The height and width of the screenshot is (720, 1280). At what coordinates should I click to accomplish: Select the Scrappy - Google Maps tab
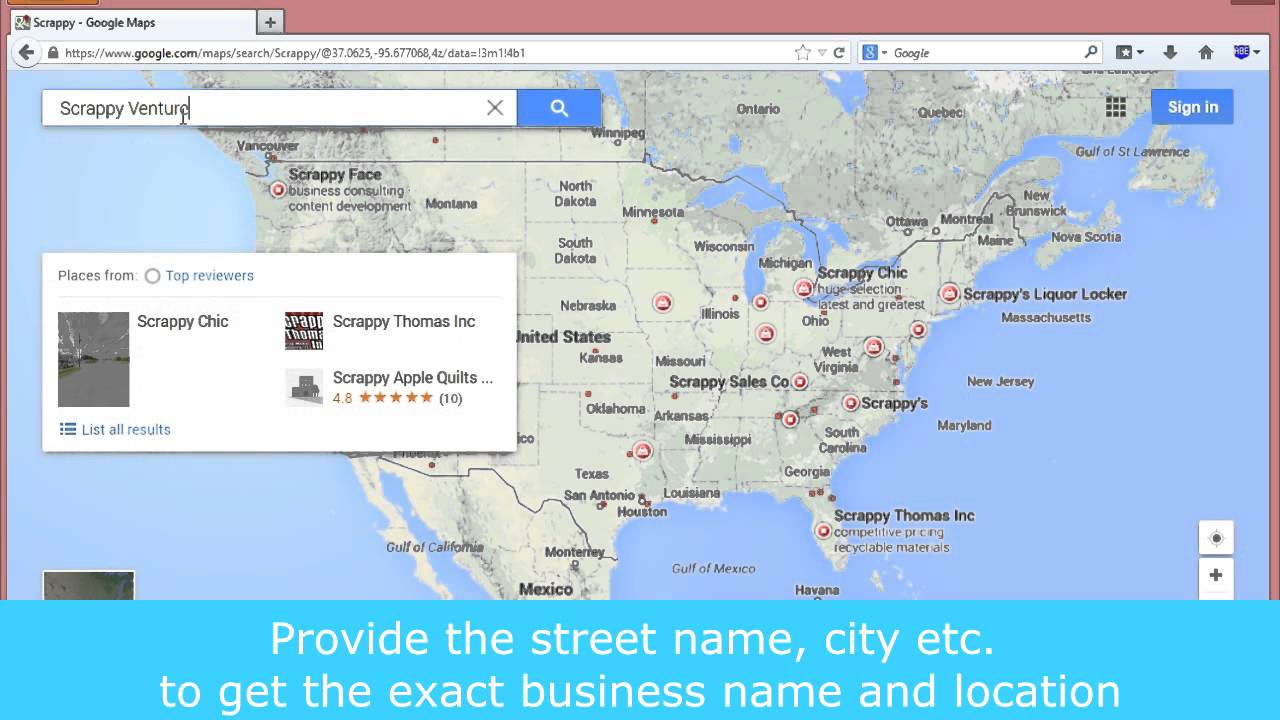point(132,22)
